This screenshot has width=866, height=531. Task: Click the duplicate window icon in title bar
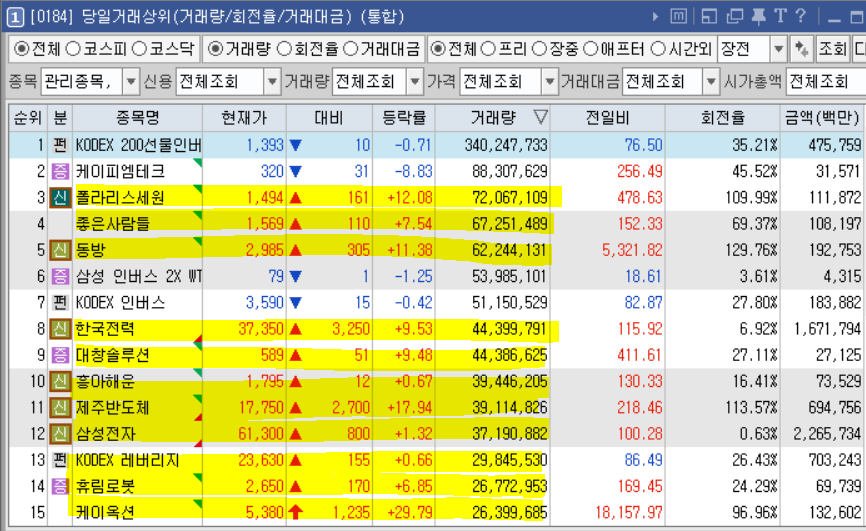[x=734, y=16]
